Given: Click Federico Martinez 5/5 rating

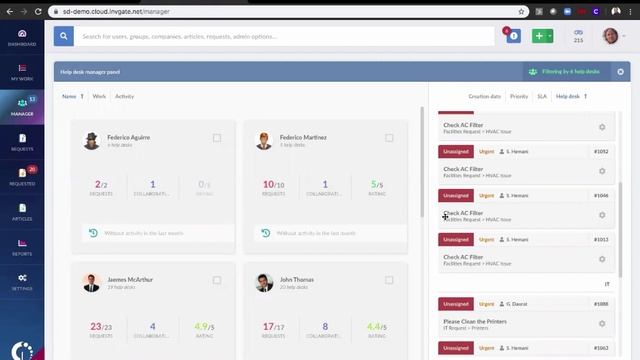Looking at the screenshot, I should pyautogui.click(x=377, y=187).
